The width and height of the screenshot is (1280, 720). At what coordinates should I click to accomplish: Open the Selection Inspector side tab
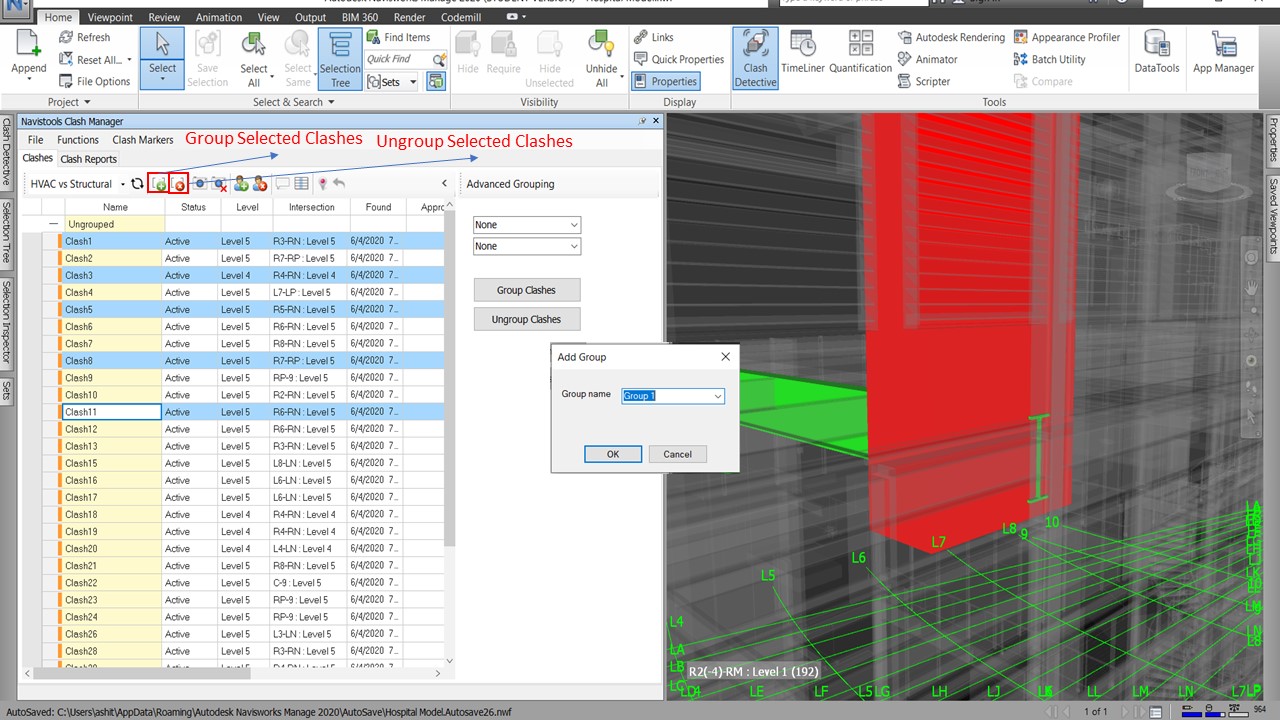click(6, 322)
